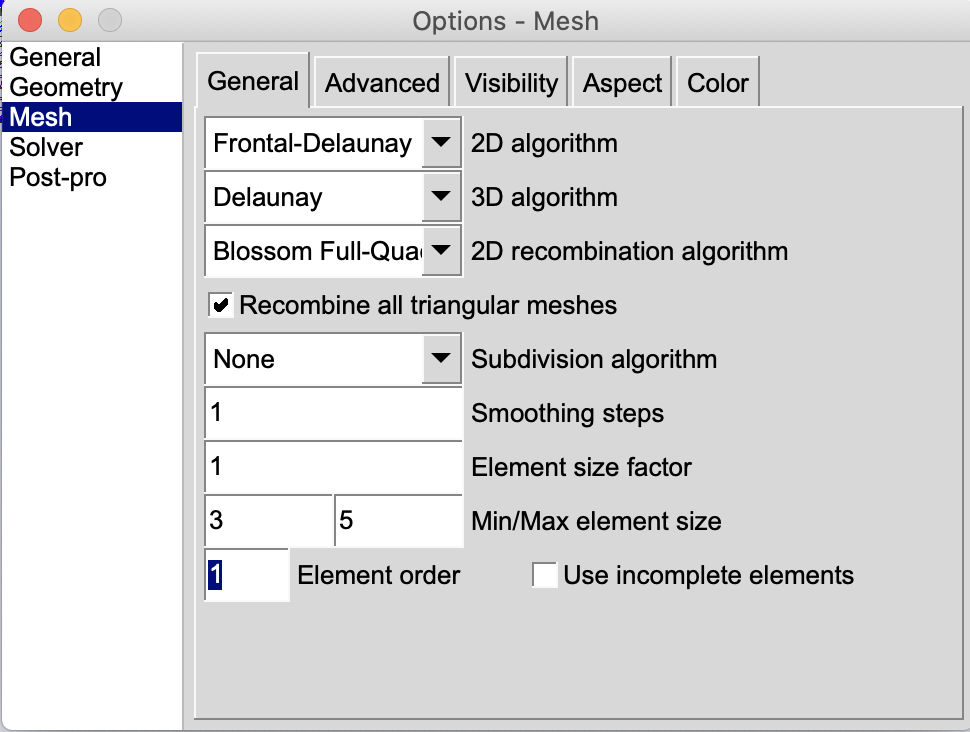
Task: Click the Element size factor field
Action: coord(333,467)
